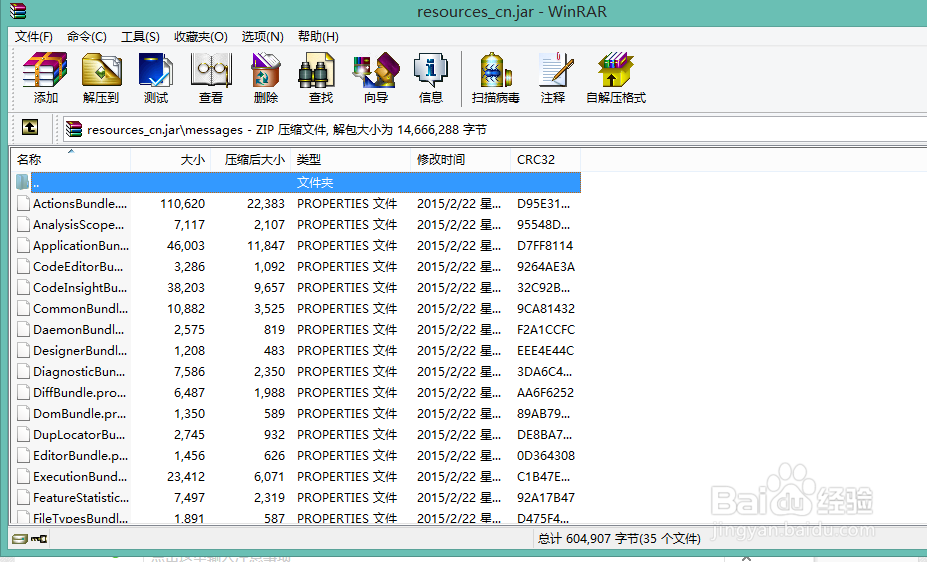
Task: Select the DiagnosticBun... file
Action: pos(79,372)
